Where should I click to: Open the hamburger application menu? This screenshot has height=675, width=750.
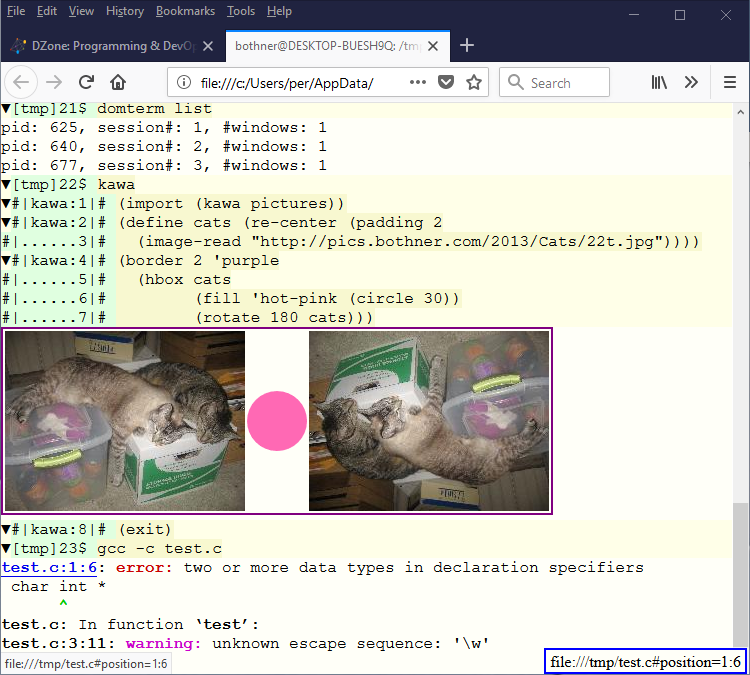pyautogui.click(x=729, y=83)
